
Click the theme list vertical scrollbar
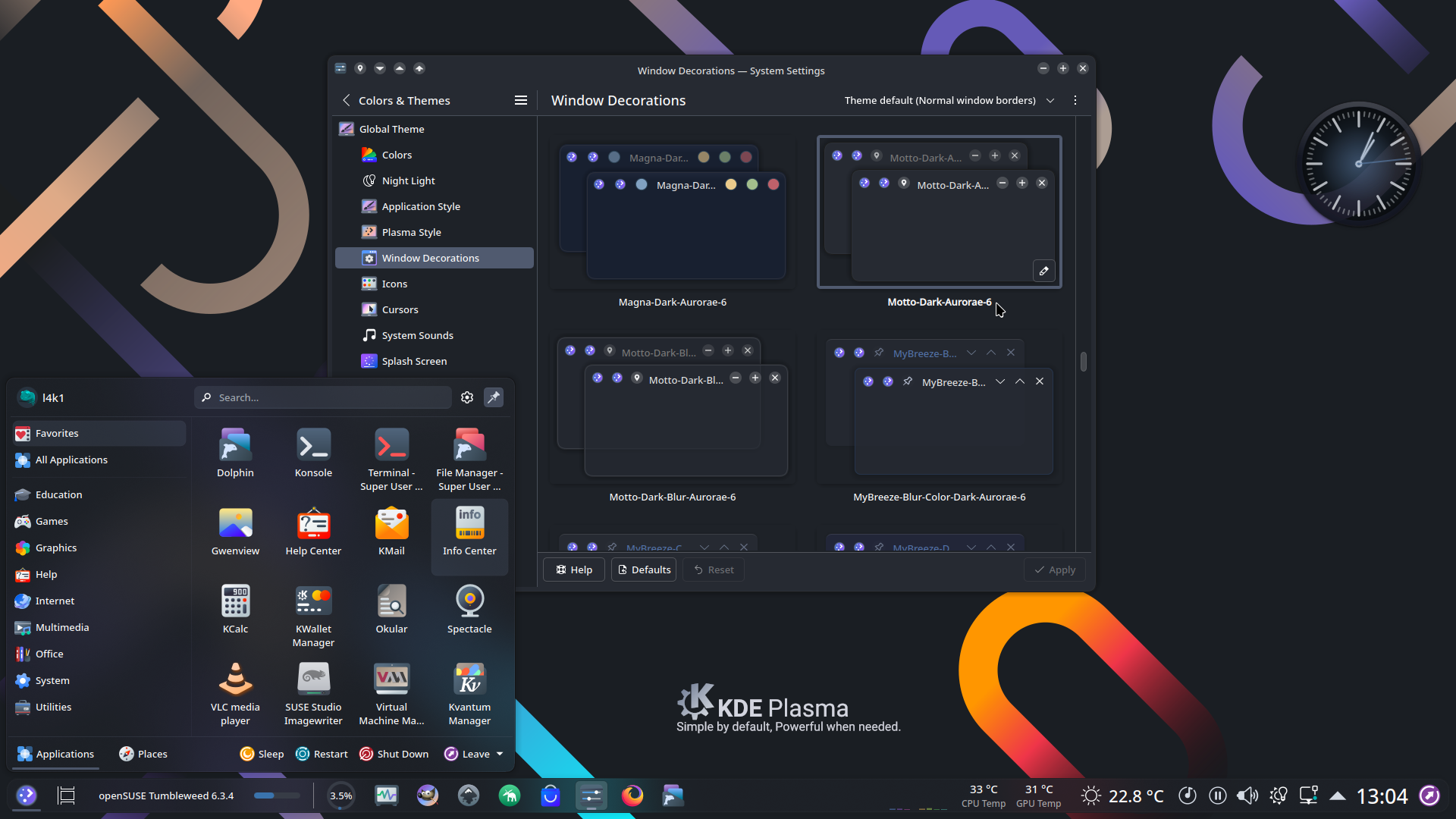(1084, 362)
